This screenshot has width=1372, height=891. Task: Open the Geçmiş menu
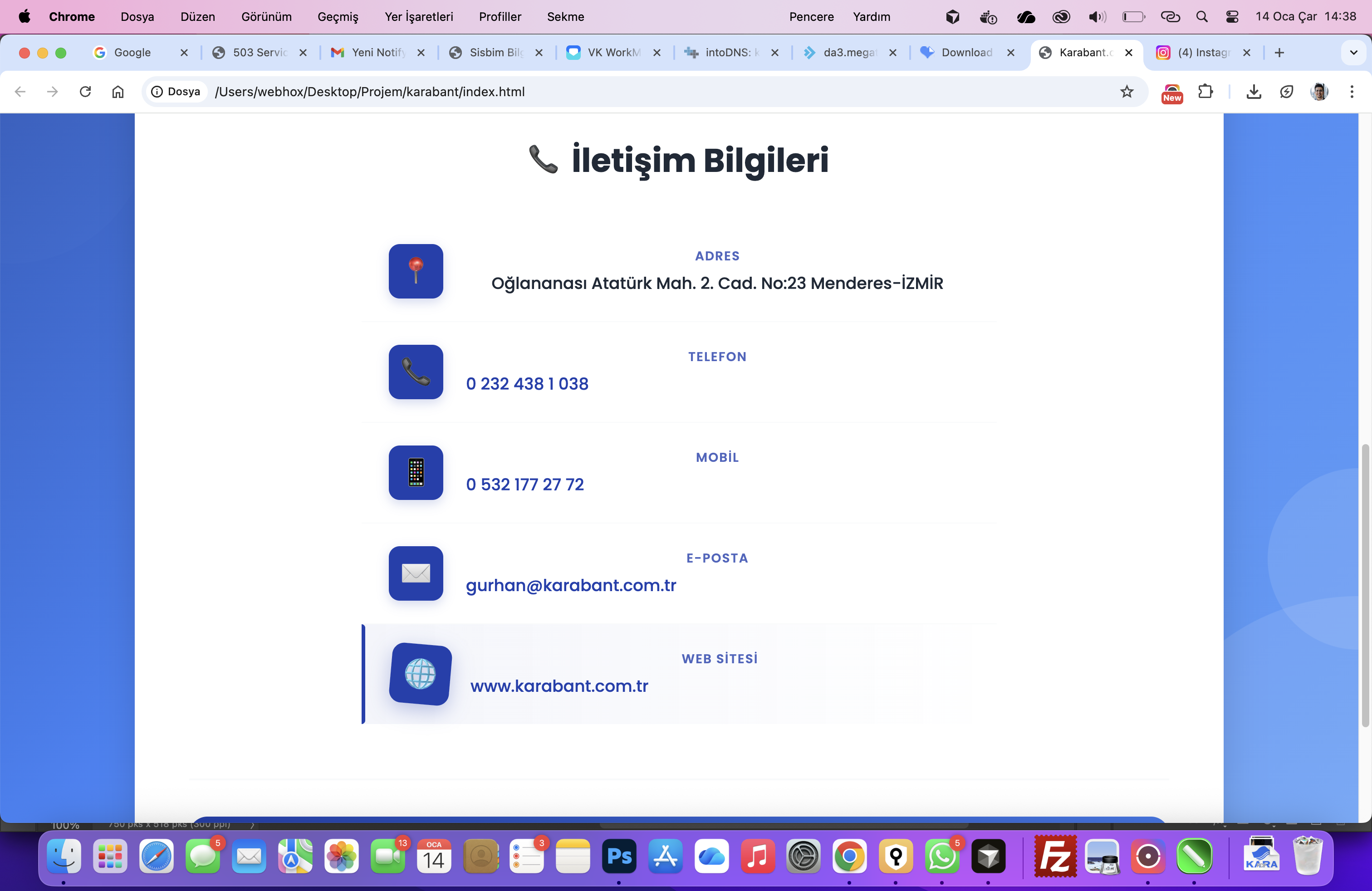pos(338,17)
